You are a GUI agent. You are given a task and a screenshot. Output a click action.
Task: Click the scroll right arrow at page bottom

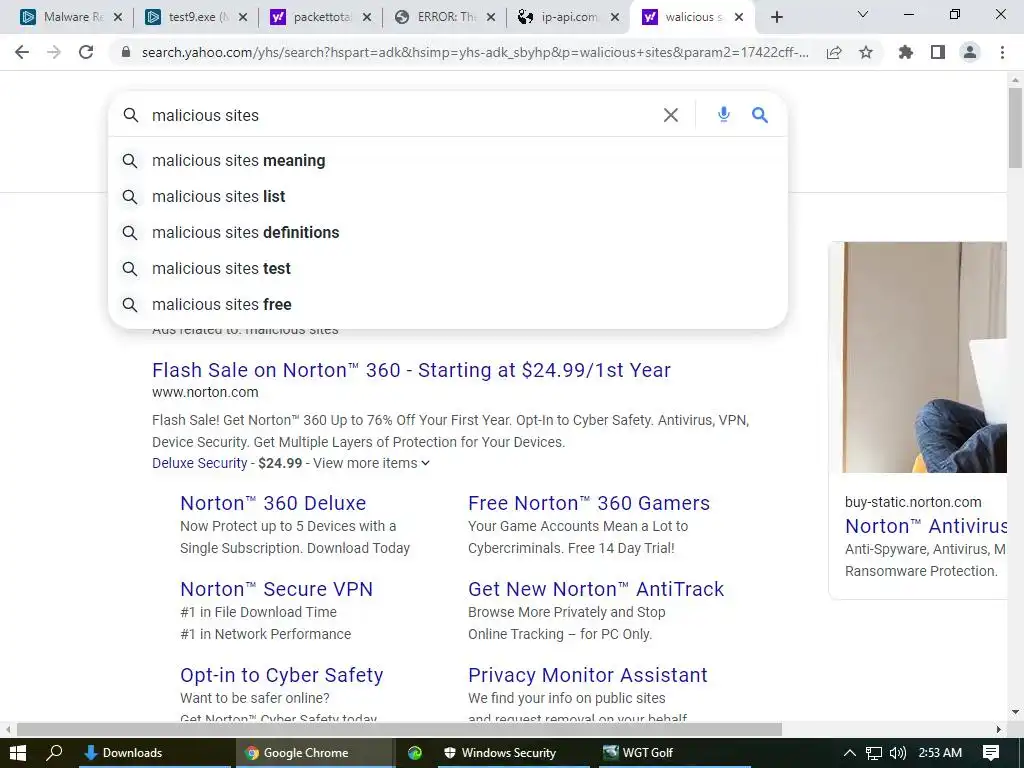click(999, 729)
